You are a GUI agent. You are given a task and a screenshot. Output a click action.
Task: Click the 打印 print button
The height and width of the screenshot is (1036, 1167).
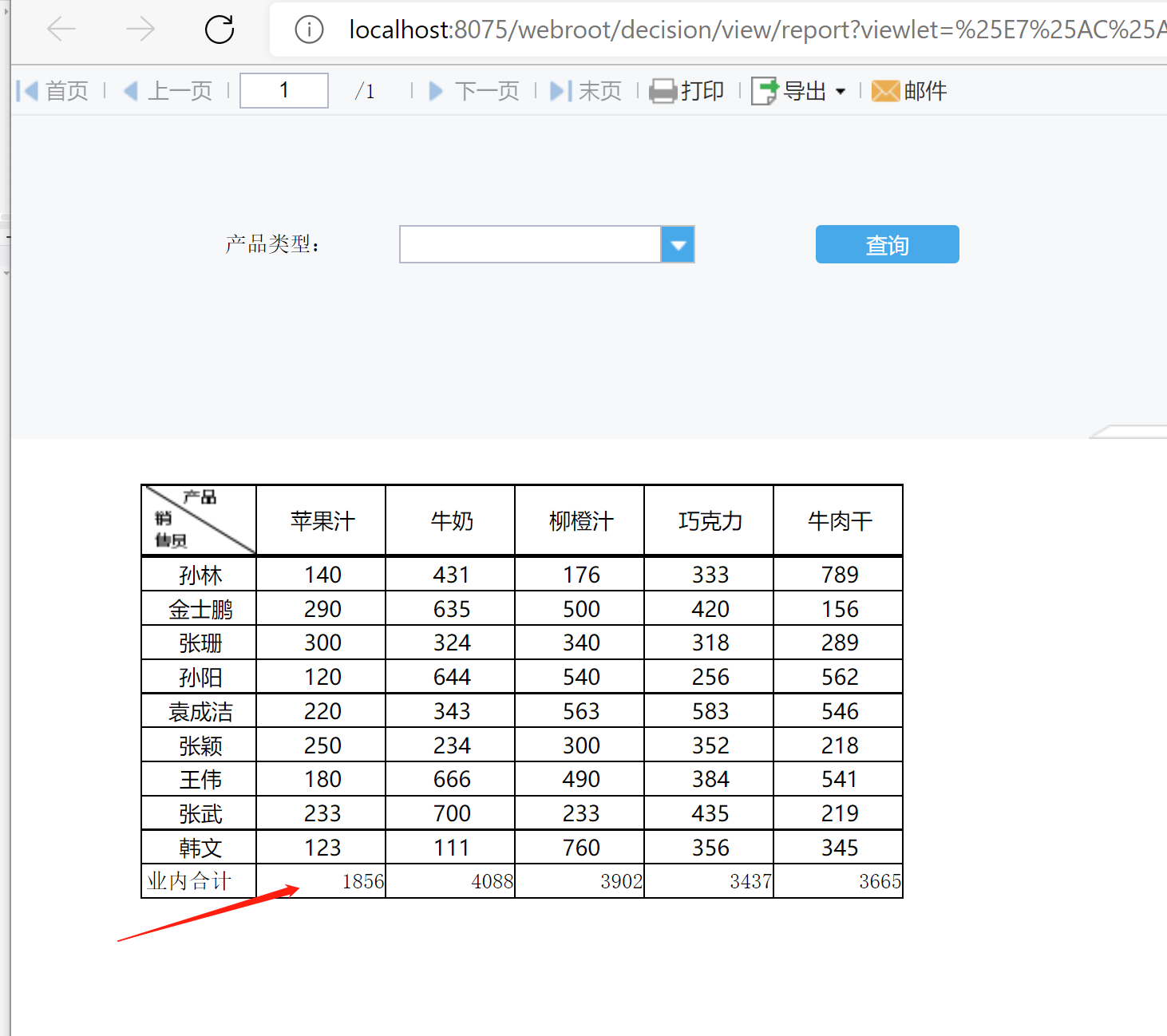(x=686, y=91)
